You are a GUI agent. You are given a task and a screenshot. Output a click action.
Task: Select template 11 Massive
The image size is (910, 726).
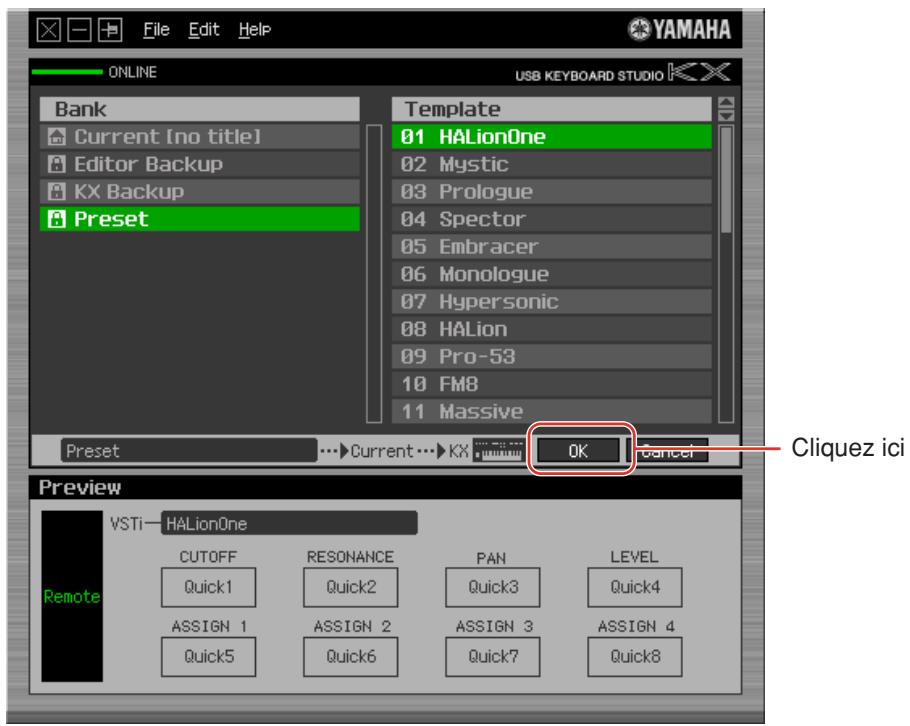coord(552,410)
